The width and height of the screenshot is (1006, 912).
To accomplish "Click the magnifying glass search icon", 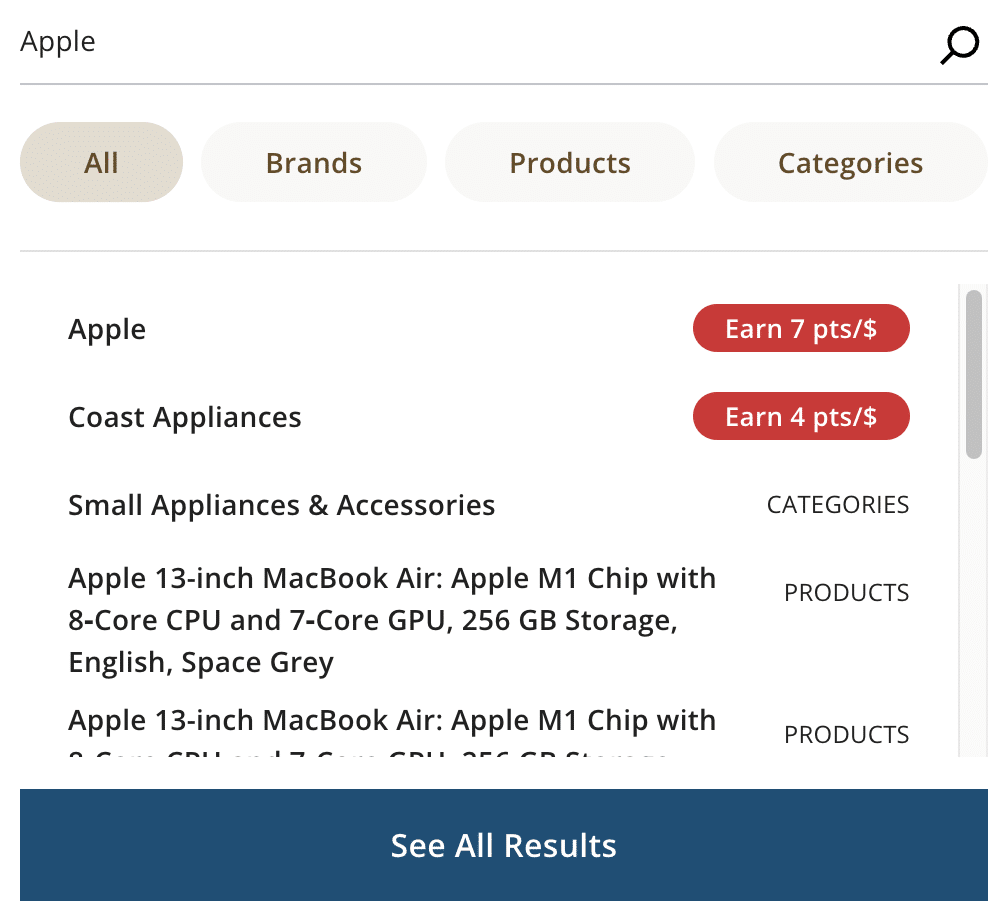I will click(959, 44).
